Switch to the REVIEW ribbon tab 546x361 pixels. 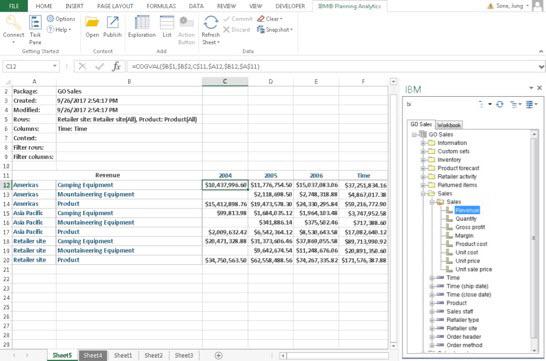coord(226,6)
